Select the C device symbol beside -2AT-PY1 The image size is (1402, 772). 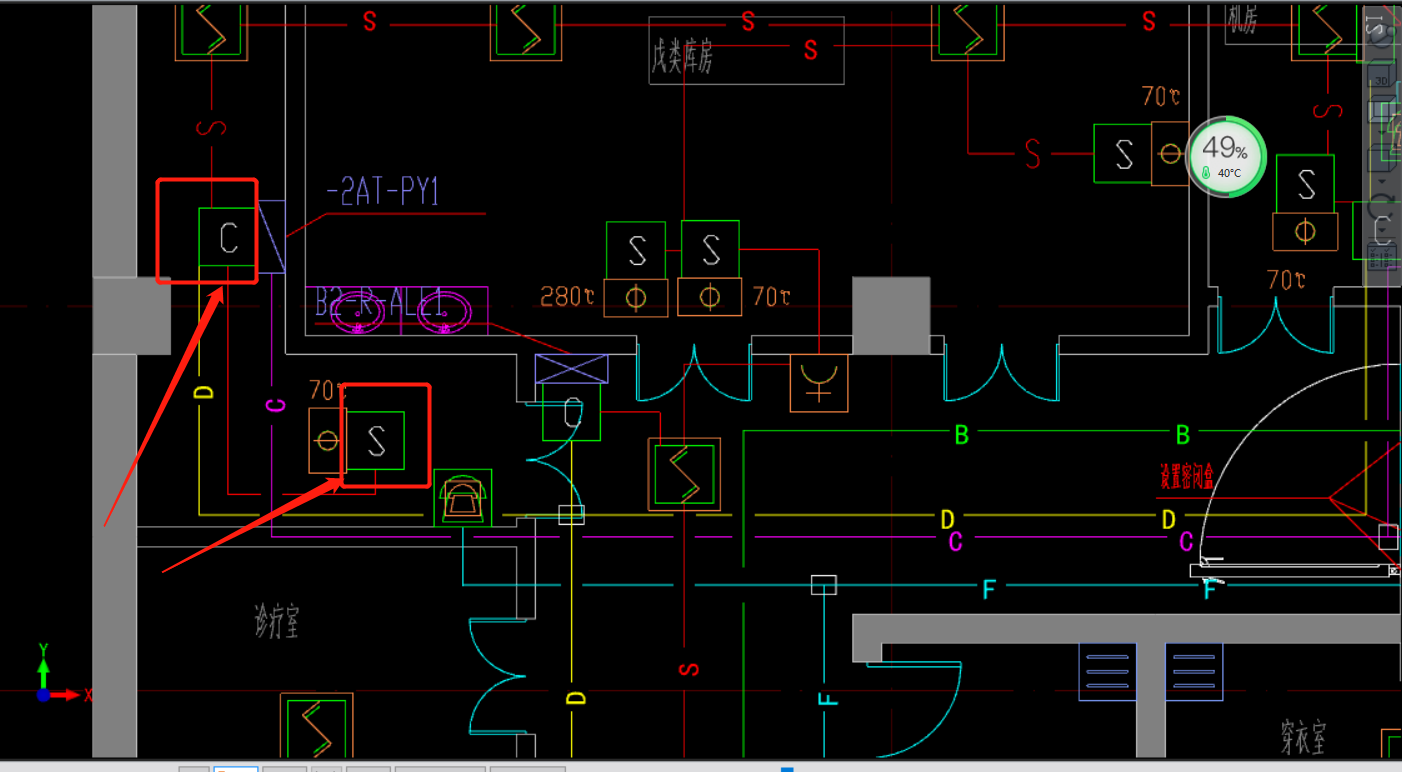[229, 237]
